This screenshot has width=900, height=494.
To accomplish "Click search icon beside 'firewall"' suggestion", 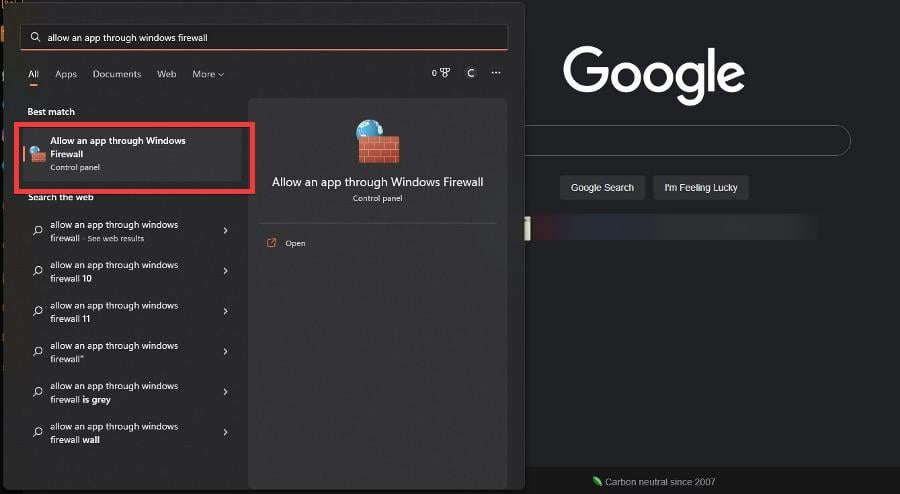I will click(38, 351).
